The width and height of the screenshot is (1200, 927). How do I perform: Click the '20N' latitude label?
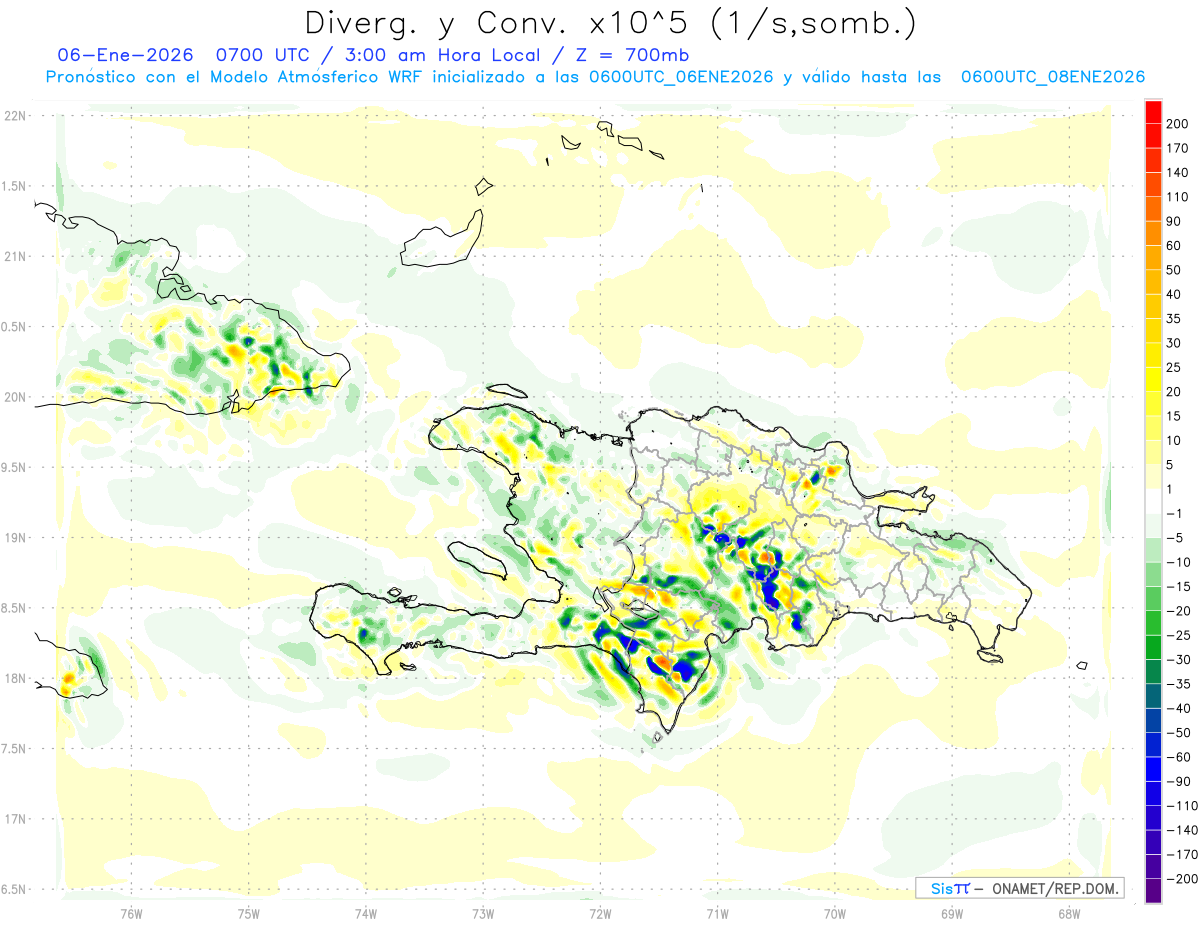pyautogui.click(x=13, y=397)
